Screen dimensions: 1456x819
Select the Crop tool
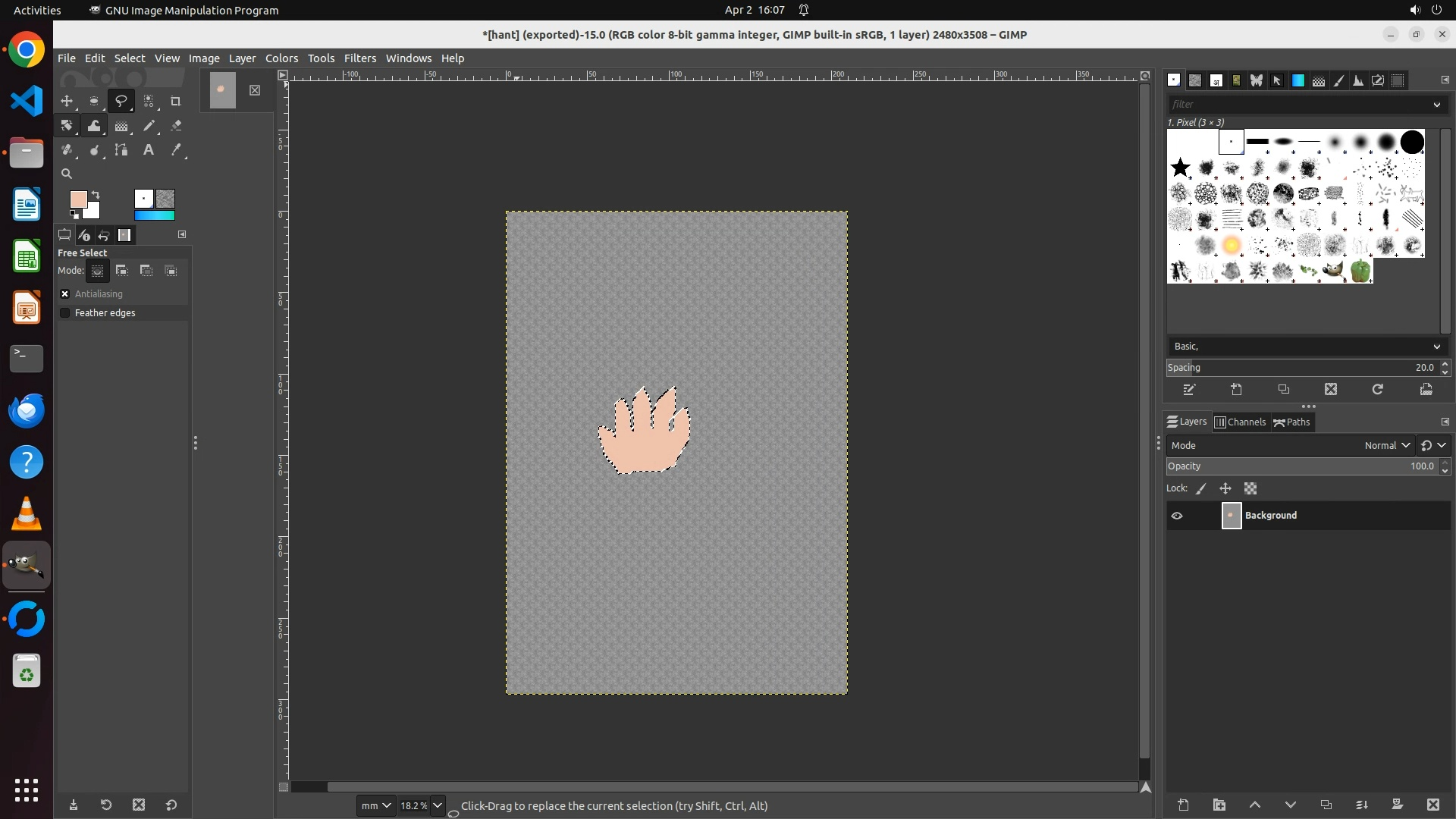[x=176, y=101]
